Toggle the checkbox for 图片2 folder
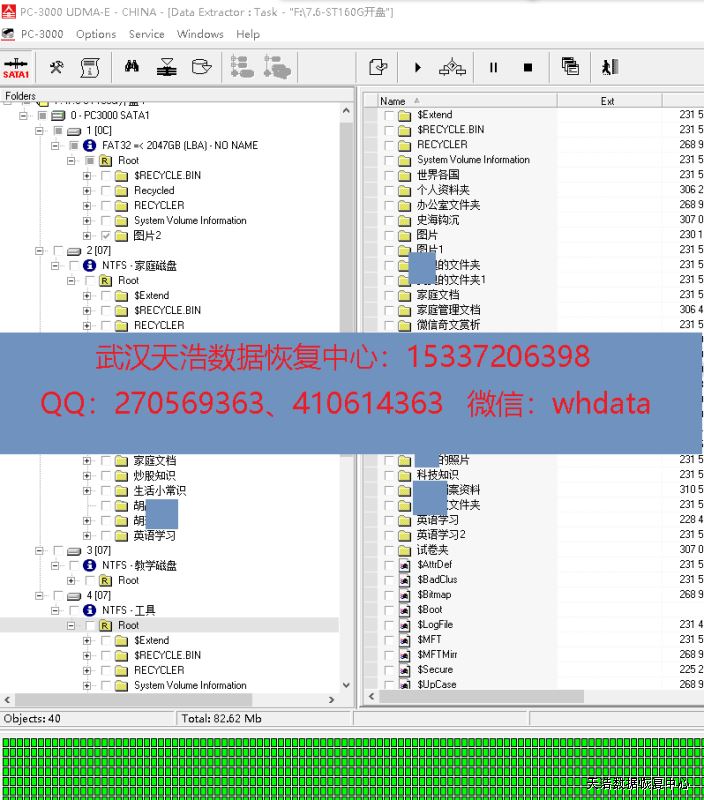The width and height of the screenshot is (704, 800). pos(106,236)
